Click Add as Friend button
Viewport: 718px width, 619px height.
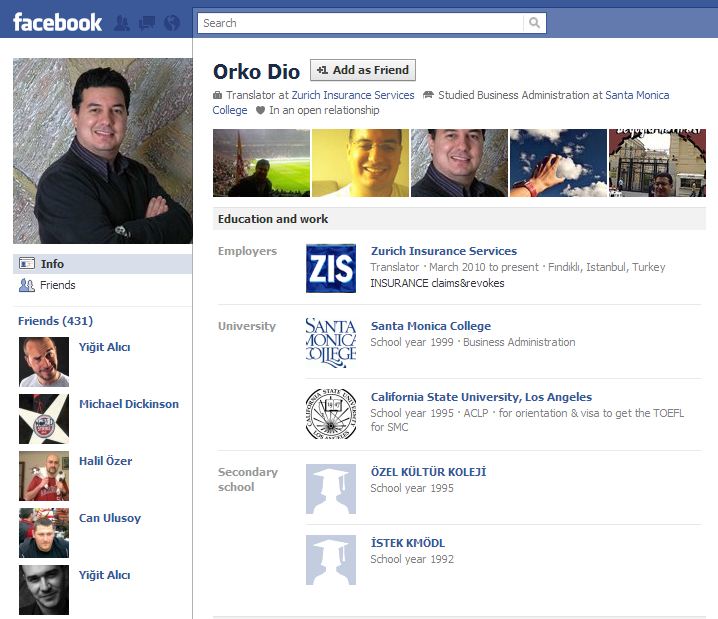click(363, 70)
